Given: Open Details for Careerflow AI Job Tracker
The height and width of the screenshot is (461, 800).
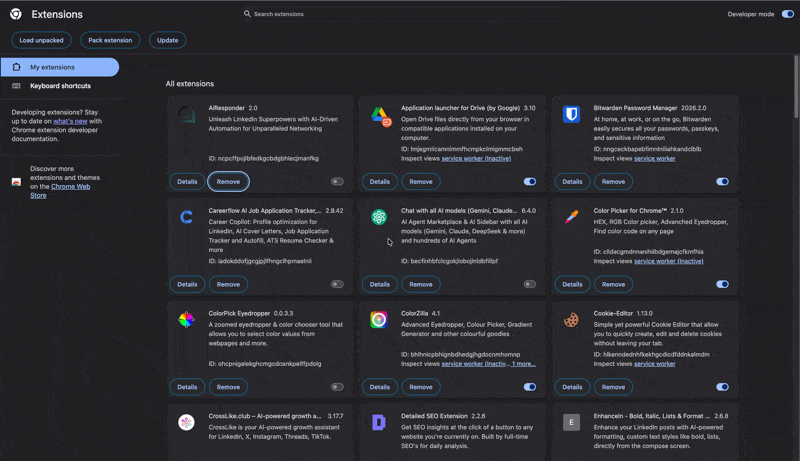Looking at the screenshot, I should pyautogui.click(x=187, y=284).
